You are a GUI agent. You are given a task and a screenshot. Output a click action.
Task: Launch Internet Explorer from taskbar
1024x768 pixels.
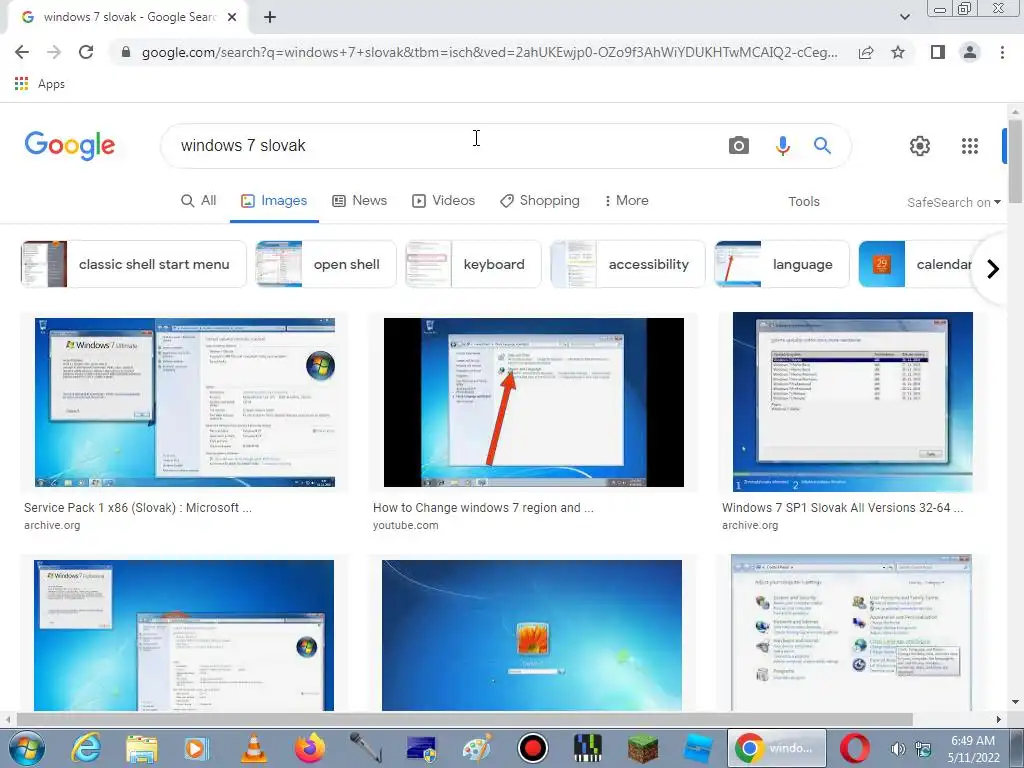86,748
